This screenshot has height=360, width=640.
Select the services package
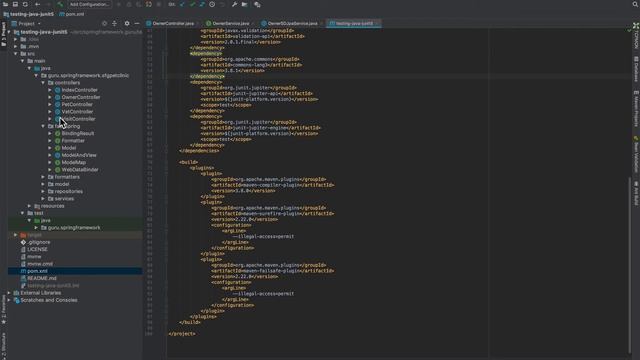click(x=64, y=199)
